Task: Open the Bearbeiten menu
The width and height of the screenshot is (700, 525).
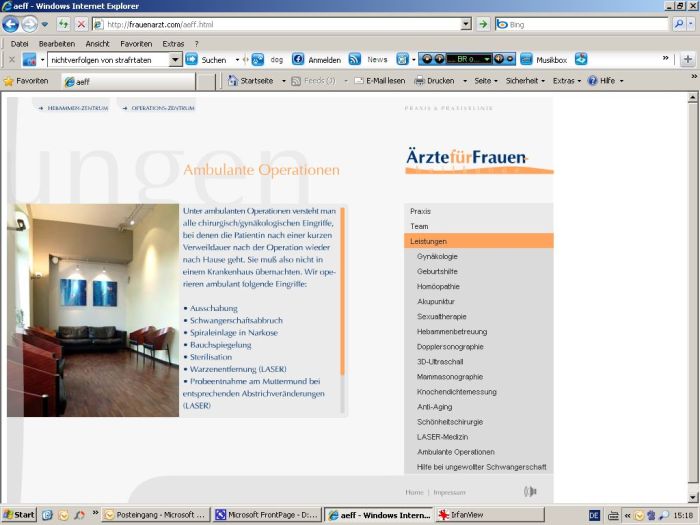Action: [x=57, y=44]
